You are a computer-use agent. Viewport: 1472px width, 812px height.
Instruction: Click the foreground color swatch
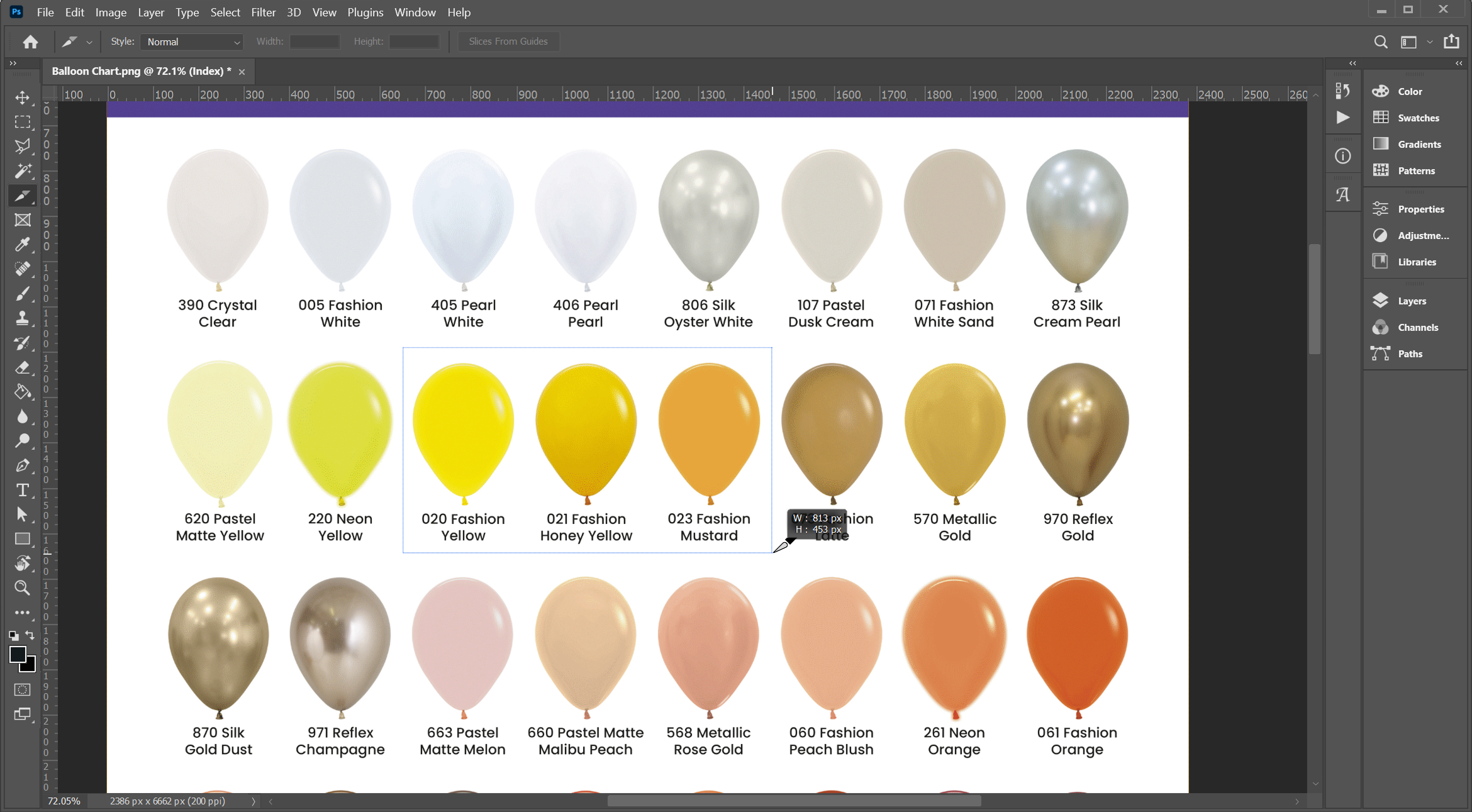[x=18, y=655]
